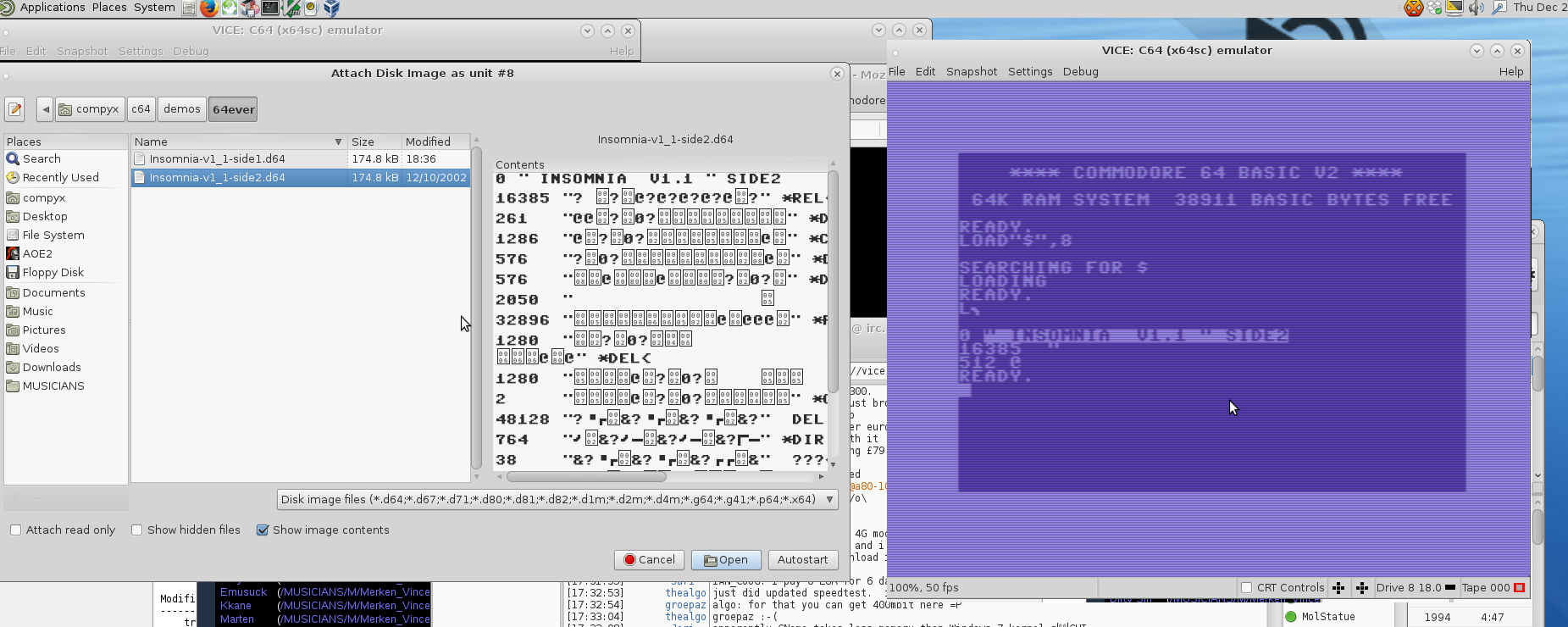Launch the terminal from the top panel
This screenshot has width=1568, height=627.
click(270, 8)
